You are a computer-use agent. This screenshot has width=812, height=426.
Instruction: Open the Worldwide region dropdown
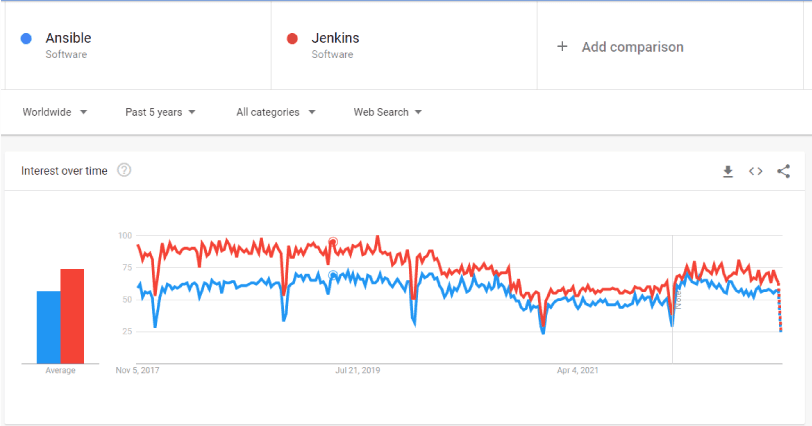click(x=55, y=112)
